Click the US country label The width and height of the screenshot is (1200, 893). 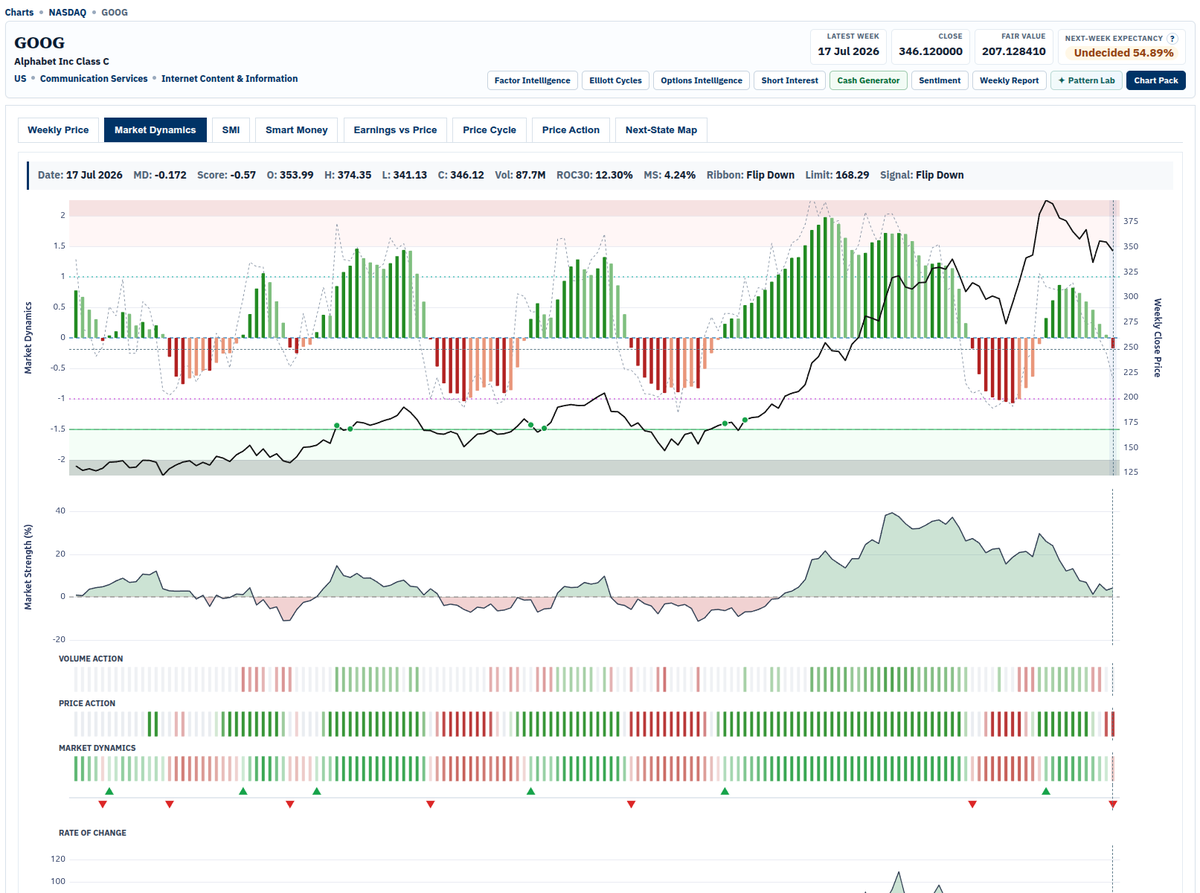tap(20, 78)
